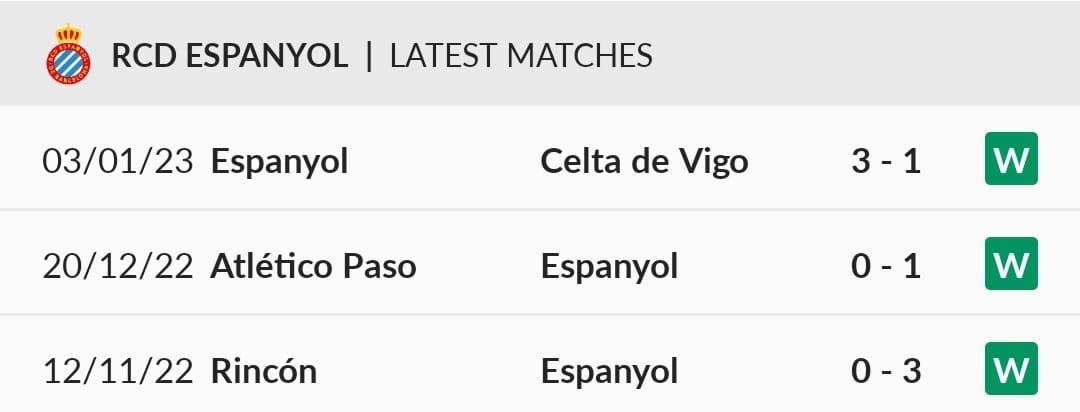
Task: Click the green W badge for Rincón match
Action: coord(1011,369)
